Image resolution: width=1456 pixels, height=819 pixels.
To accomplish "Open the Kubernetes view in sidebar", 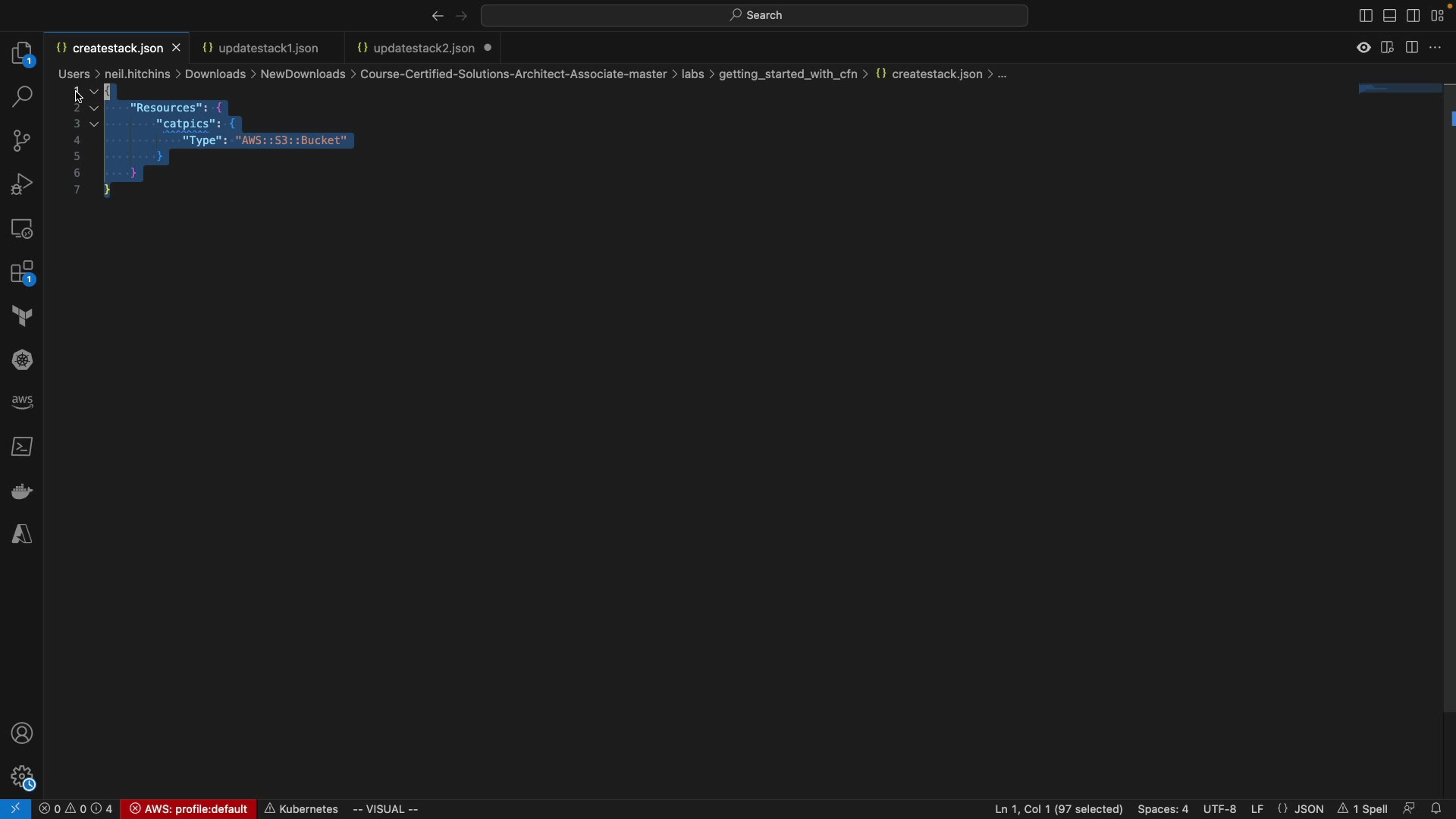I will point(23,361).
